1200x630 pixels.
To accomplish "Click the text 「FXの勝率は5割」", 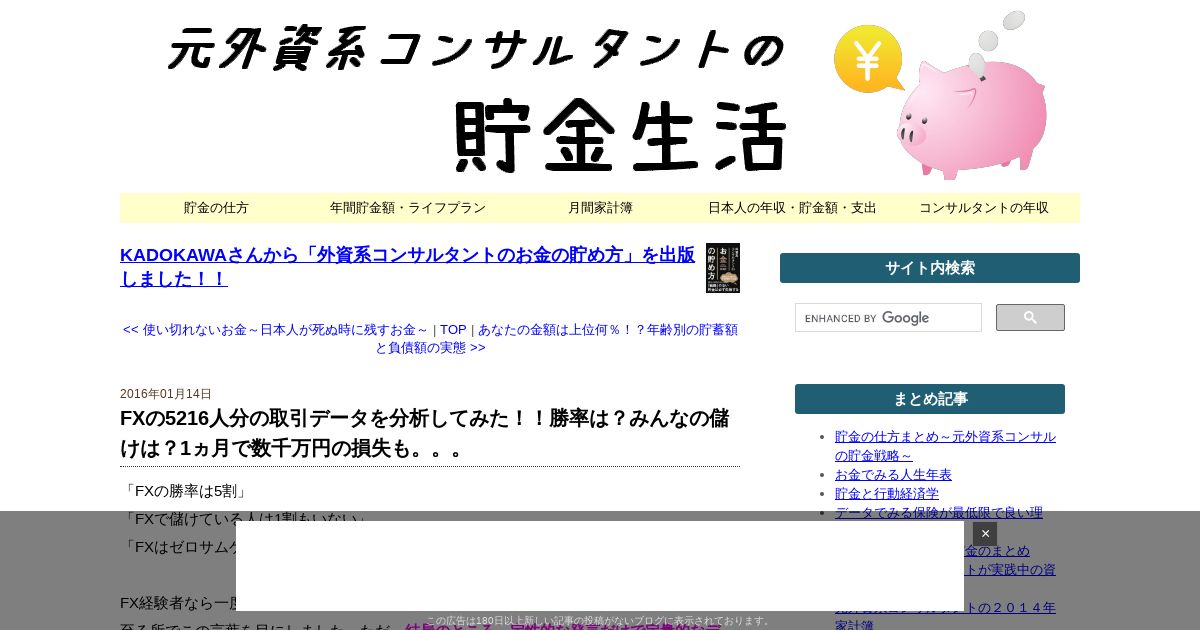I will [x=184, y=491].
